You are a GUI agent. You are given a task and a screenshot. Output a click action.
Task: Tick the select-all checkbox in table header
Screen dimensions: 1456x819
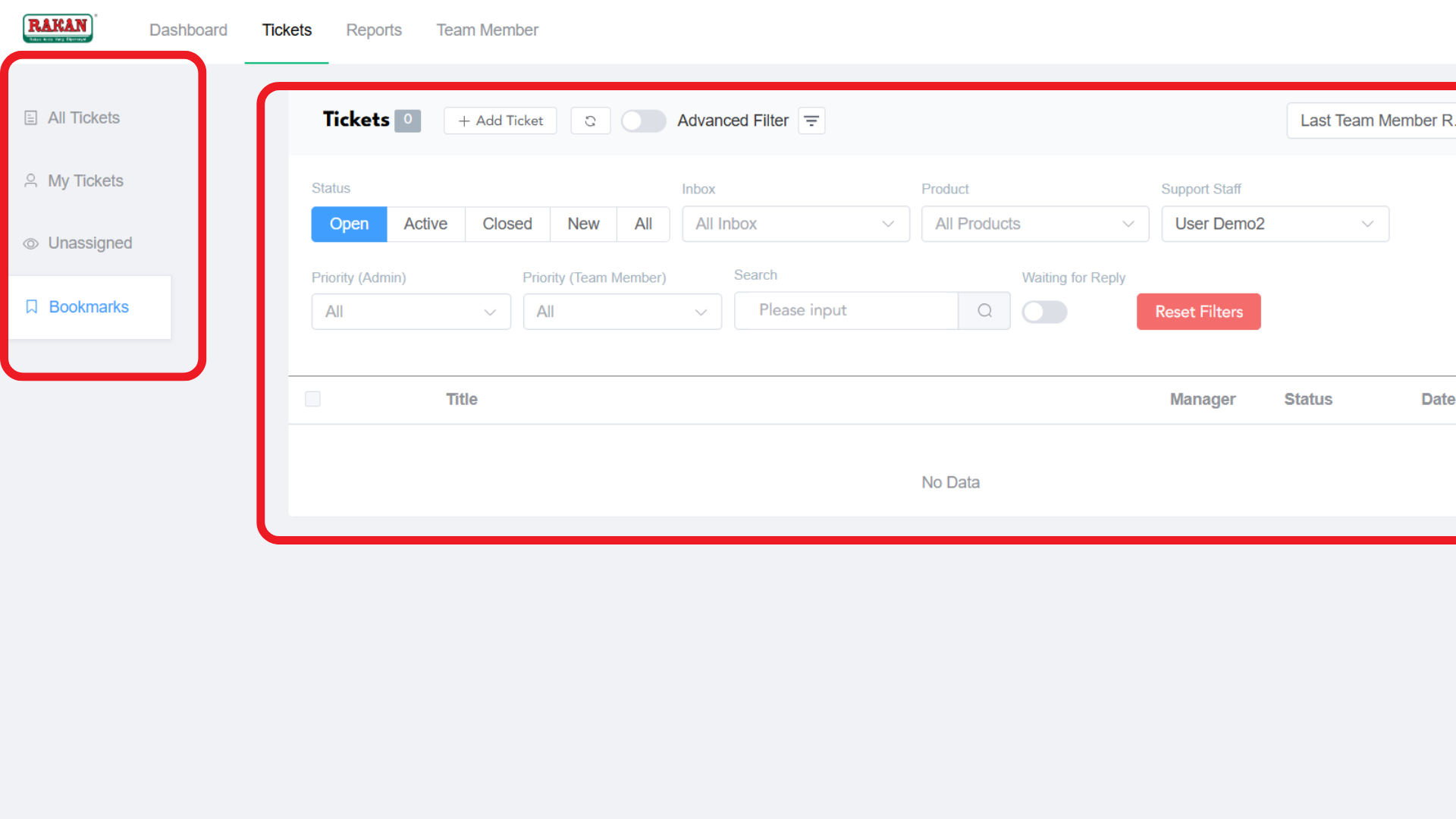coord(312,399)
